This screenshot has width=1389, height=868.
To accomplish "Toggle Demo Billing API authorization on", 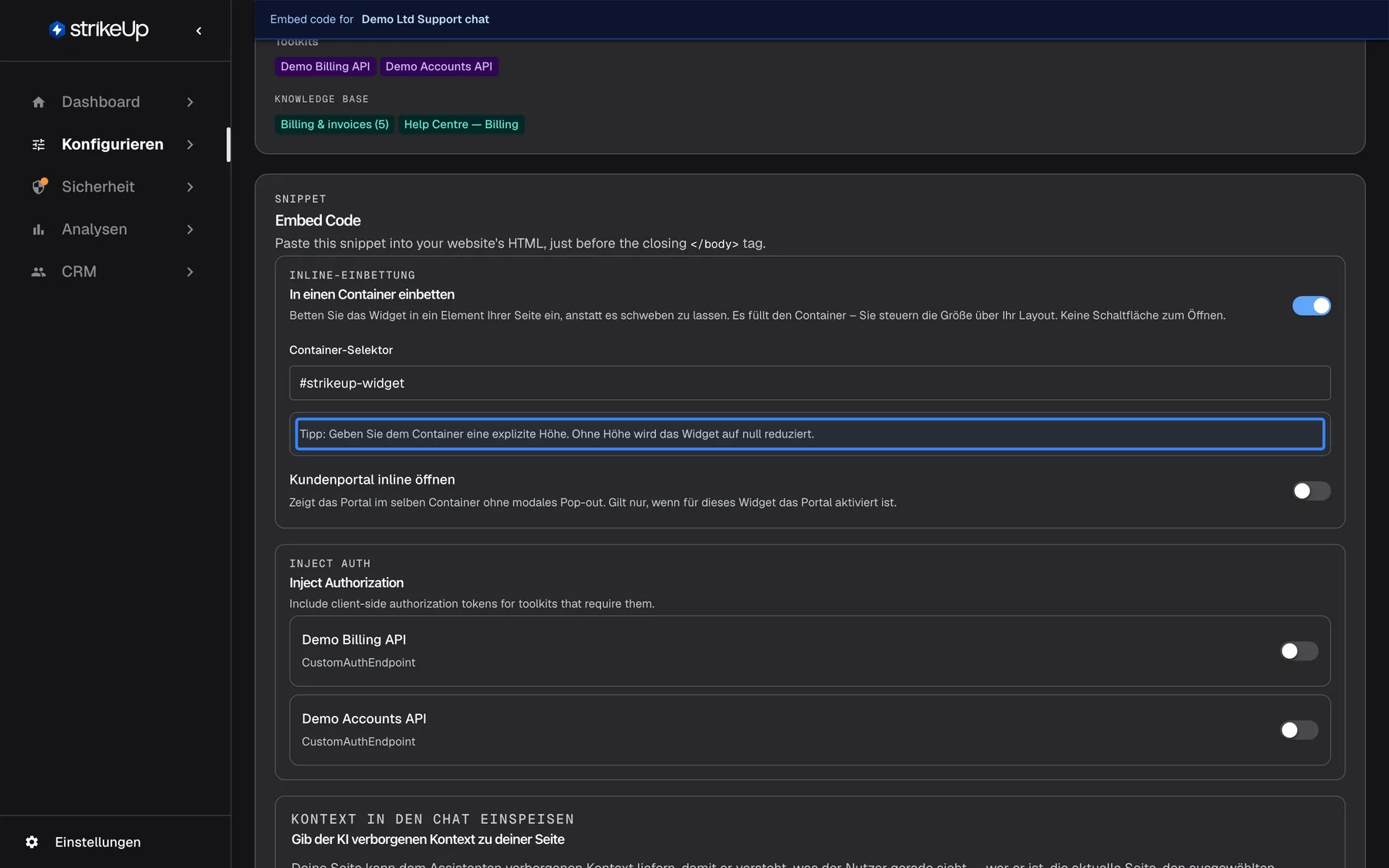I will pyautogui.click(x=1299, y=651).
